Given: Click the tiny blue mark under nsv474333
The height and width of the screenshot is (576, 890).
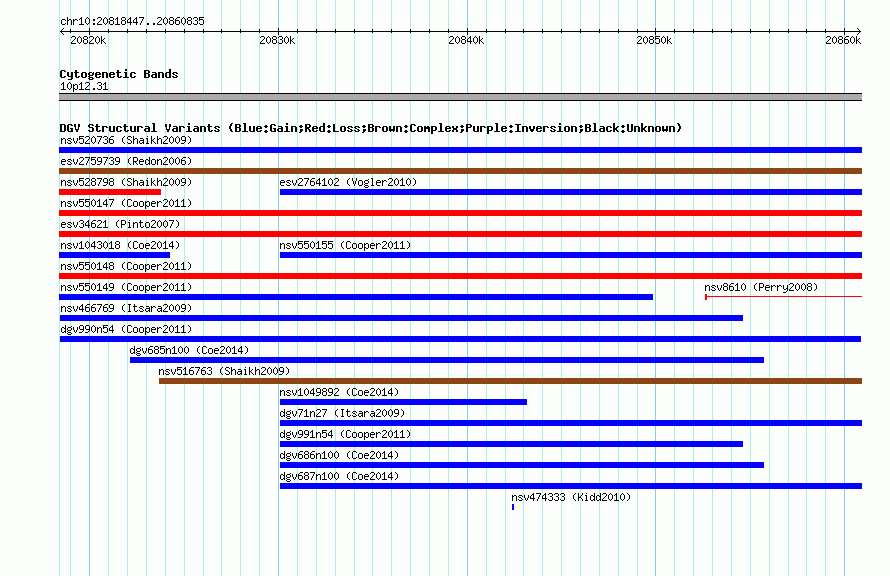Looking at the screenshot, I should (x=513, y=507).
